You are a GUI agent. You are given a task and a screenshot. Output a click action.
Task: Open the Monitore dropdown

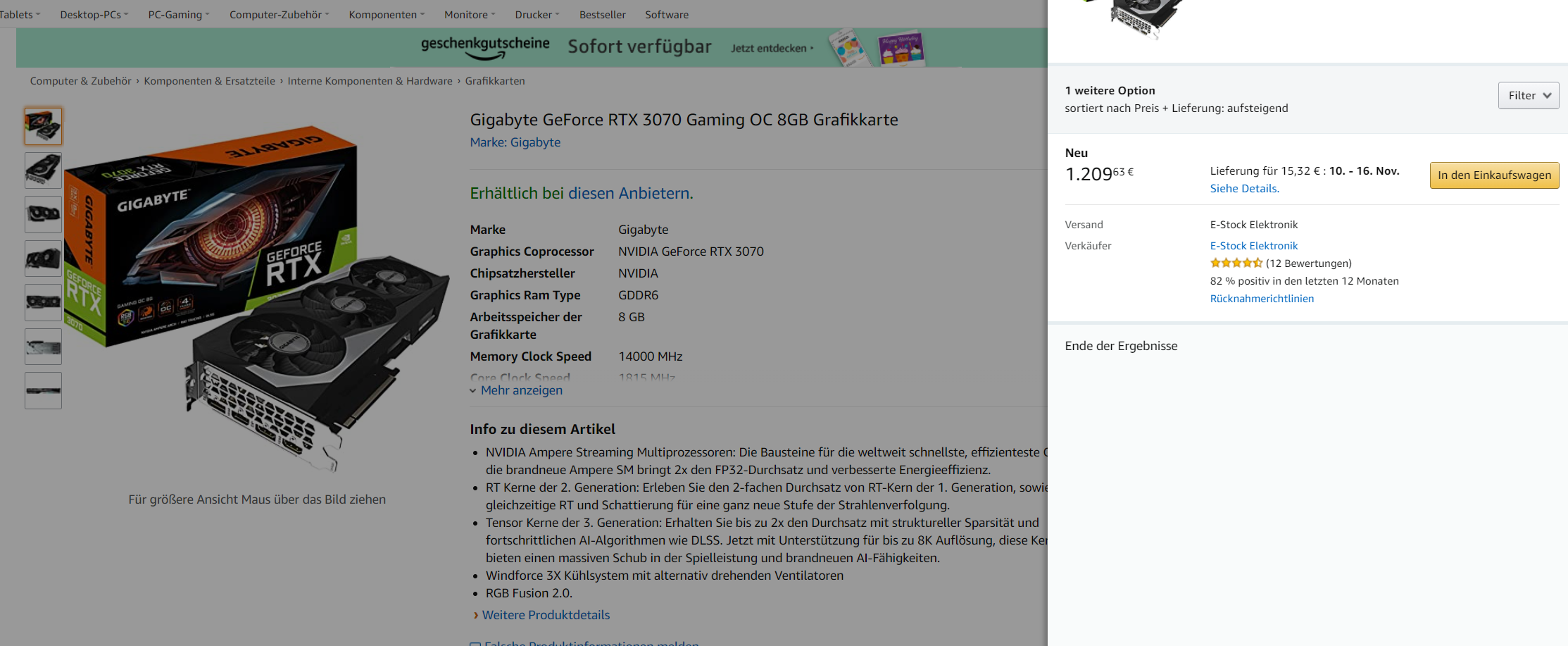[470, 14]
